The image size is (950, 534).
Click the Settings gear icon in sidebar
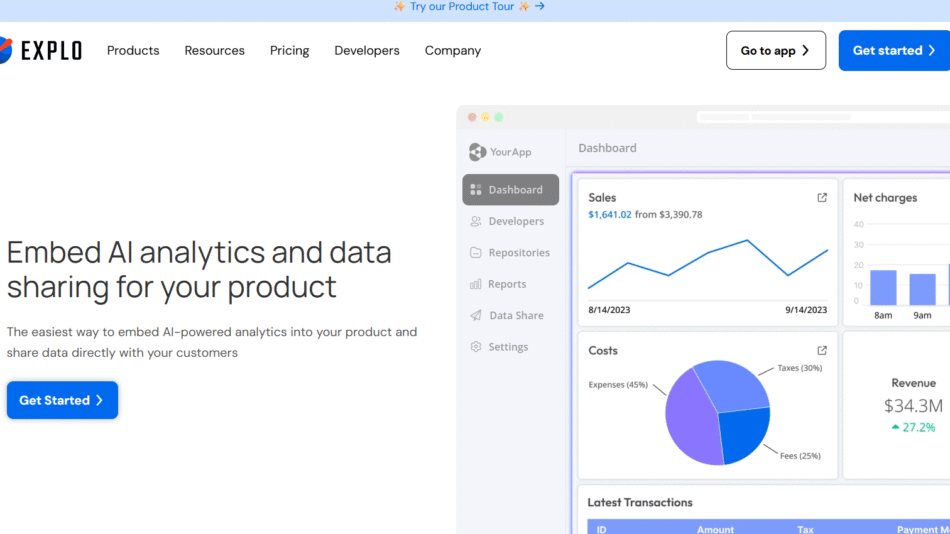point(476,347)
